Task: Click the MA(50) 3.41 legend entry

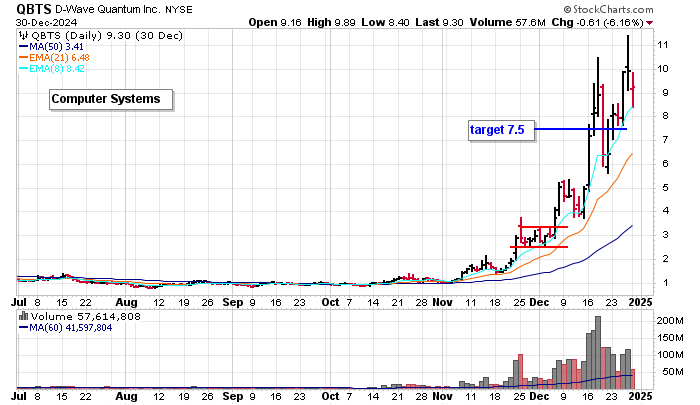Action: [x=51, y=46]
